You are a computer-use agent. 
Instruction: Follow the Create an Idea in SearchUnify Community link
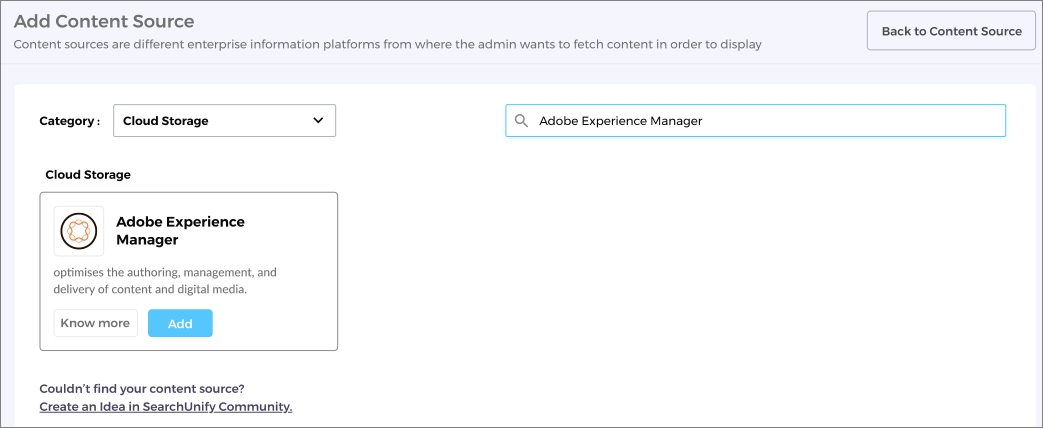(165, 407)
